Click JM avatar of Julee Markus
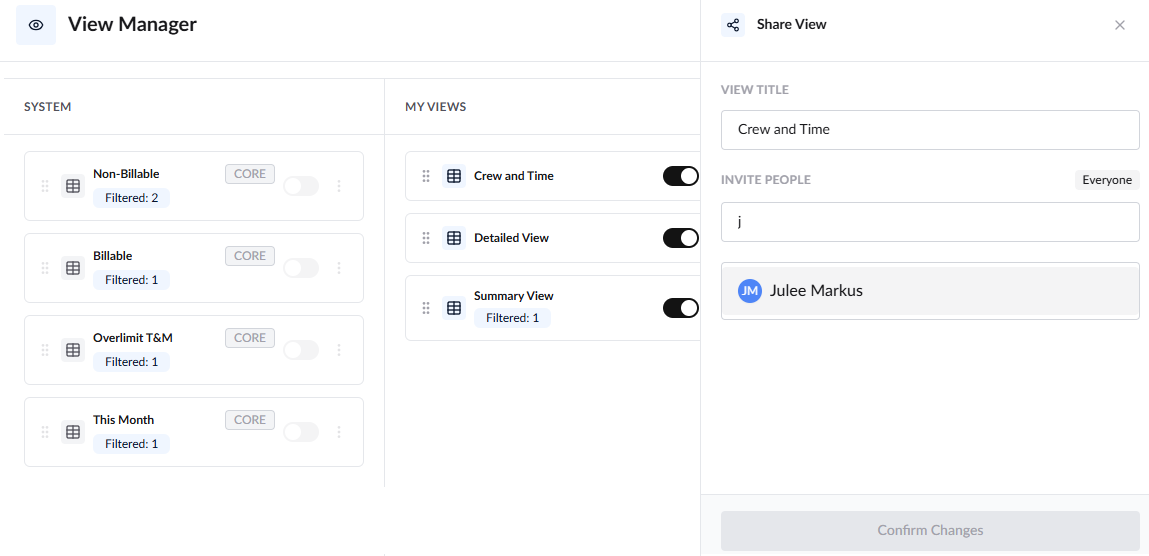Image resolution: width=1149 pixels, height=556 pixels. [750, 291]
